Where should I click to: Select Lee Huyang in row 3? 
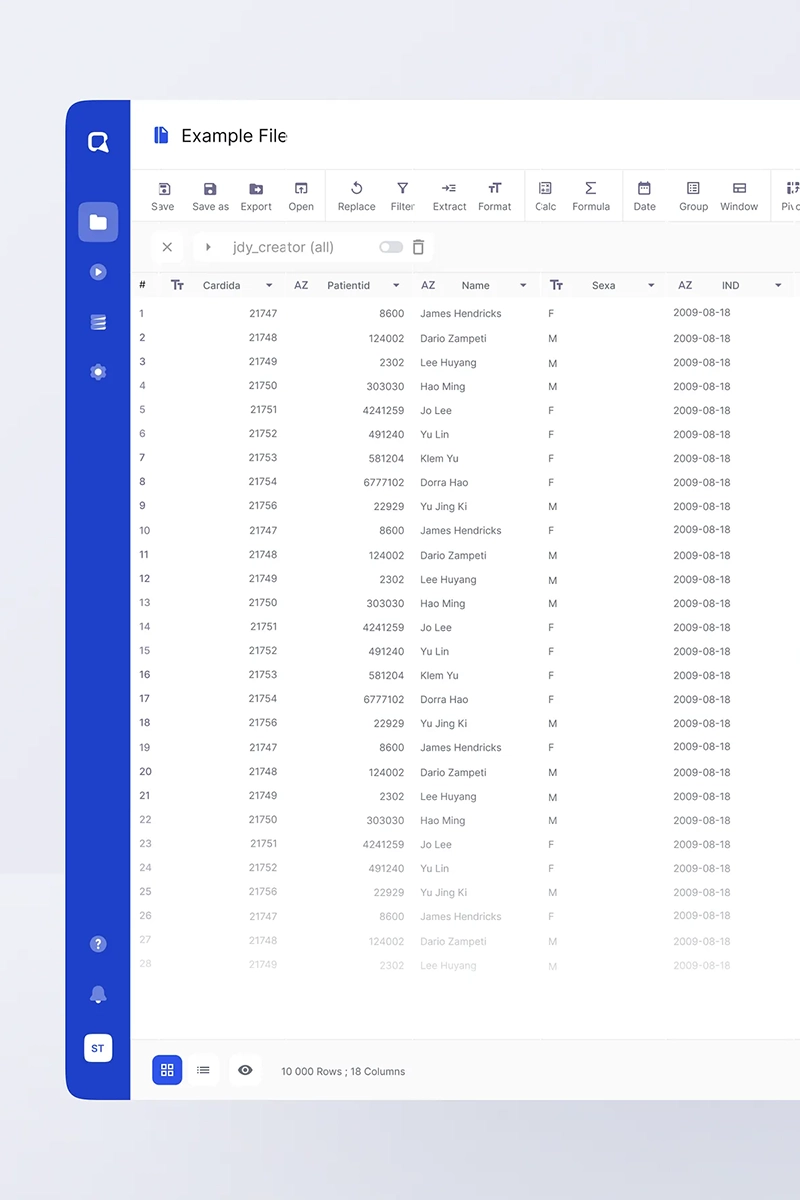click(448, 363)
